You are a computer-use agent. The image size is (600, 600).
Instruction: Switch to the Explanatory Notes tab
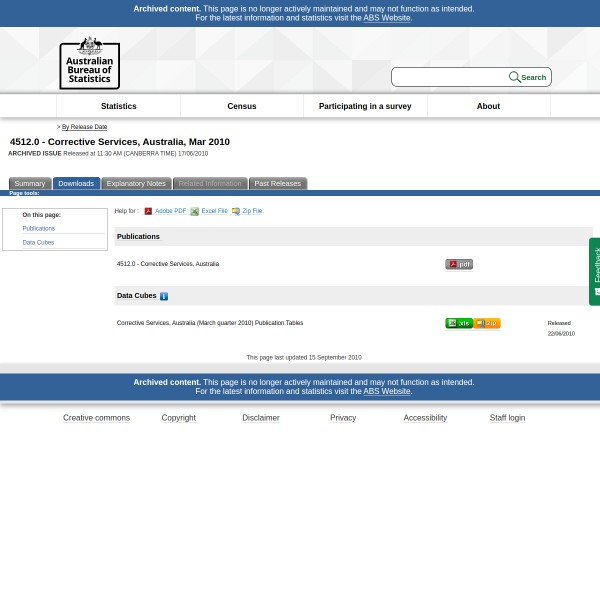[136, 183]
